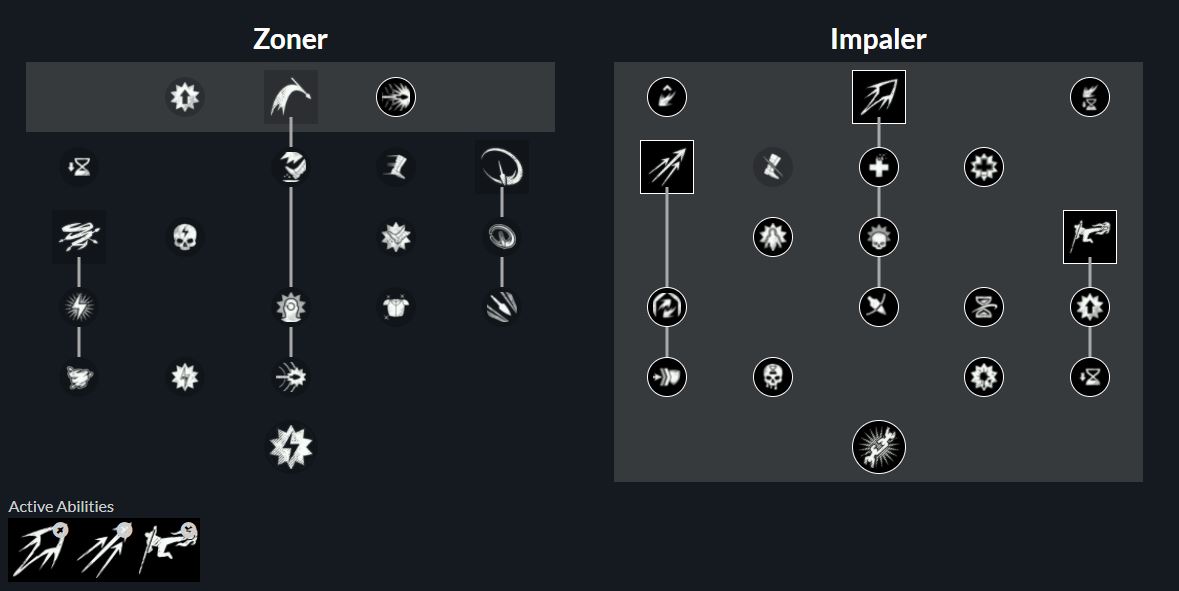Select the forked spear ability atop Impaler
The width and height of the screenshot is (1179, 591).
pos(879,97)
